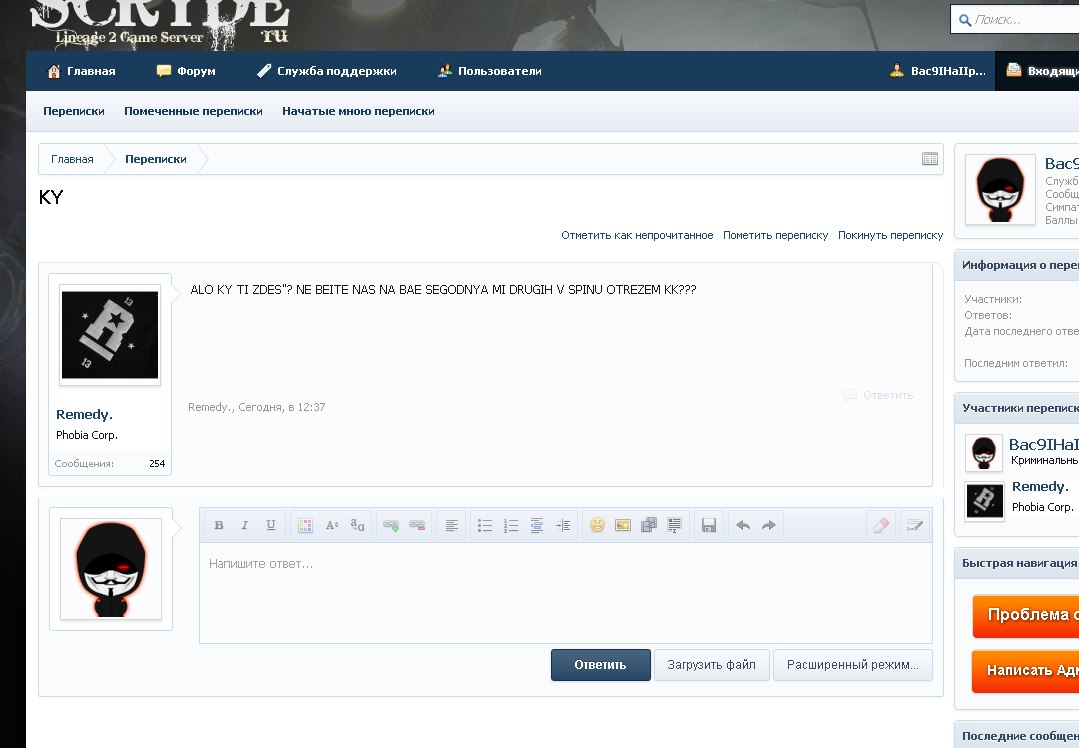Viewport: 1079px width, 748px height.
Task: Insert a bulleted list
Action: click(485, 526)
